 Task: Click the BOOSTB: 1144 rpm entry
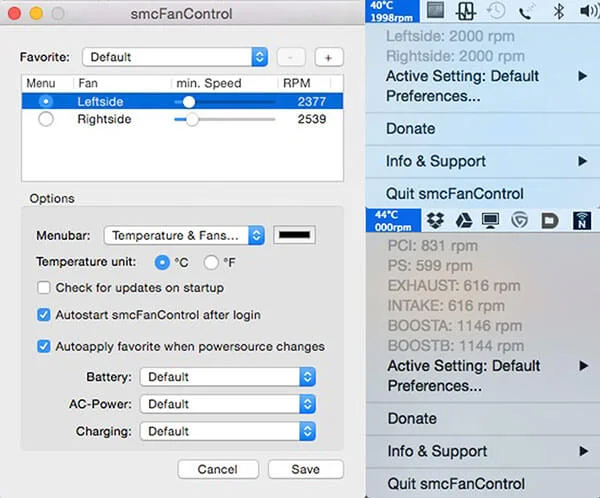click(456, 346)
